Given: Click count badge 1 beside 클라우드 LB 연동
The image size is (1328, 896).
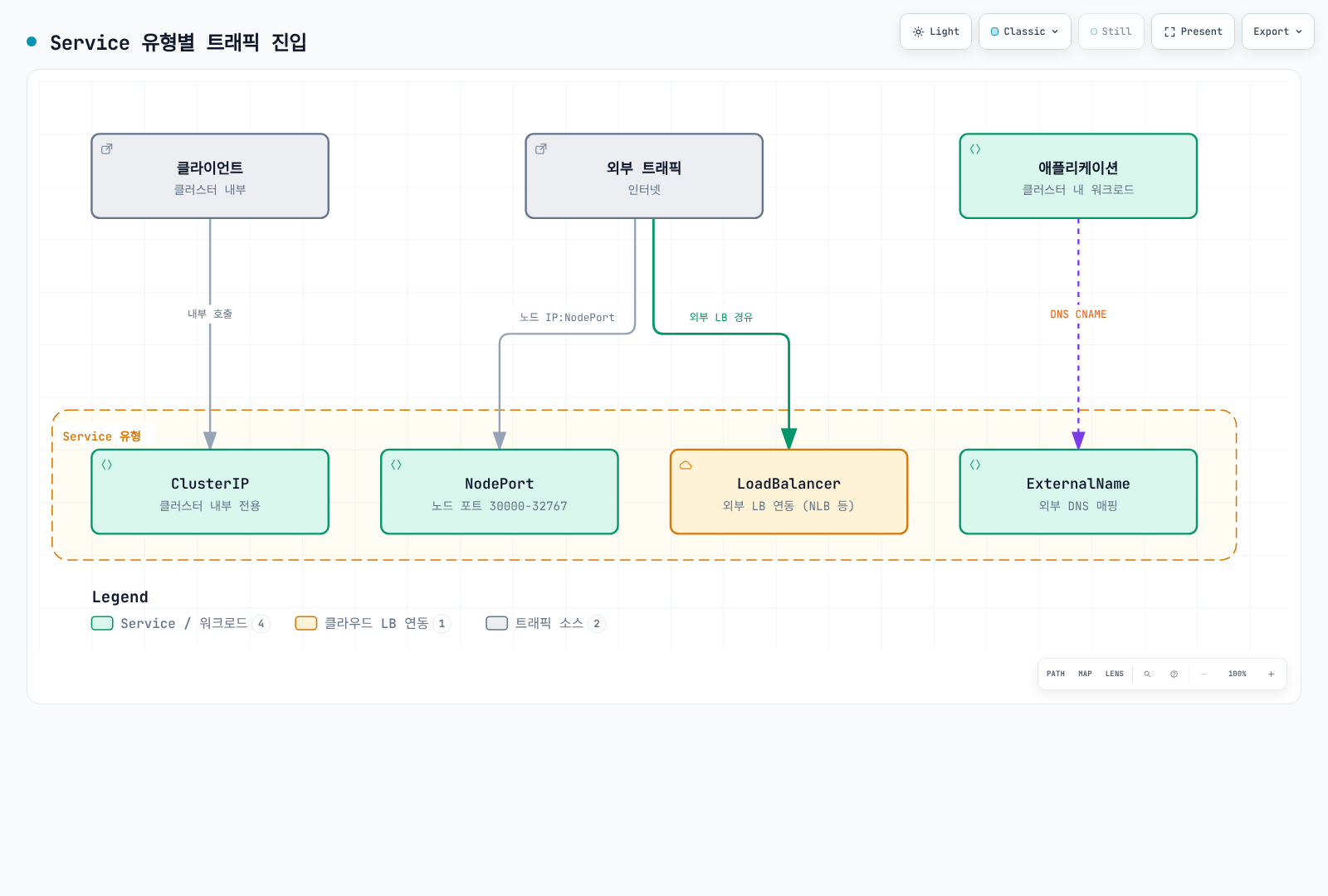Looking at the screenshot, I should click(442, 624).
